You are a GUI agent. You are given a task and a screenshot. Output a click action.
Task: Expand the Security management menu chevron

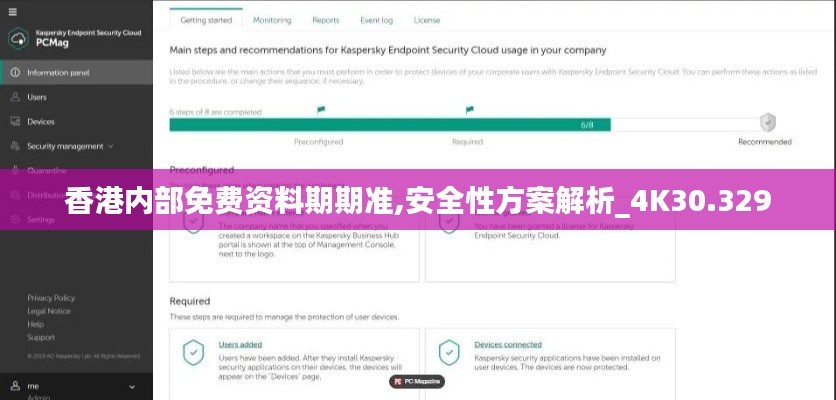(111, 146)
